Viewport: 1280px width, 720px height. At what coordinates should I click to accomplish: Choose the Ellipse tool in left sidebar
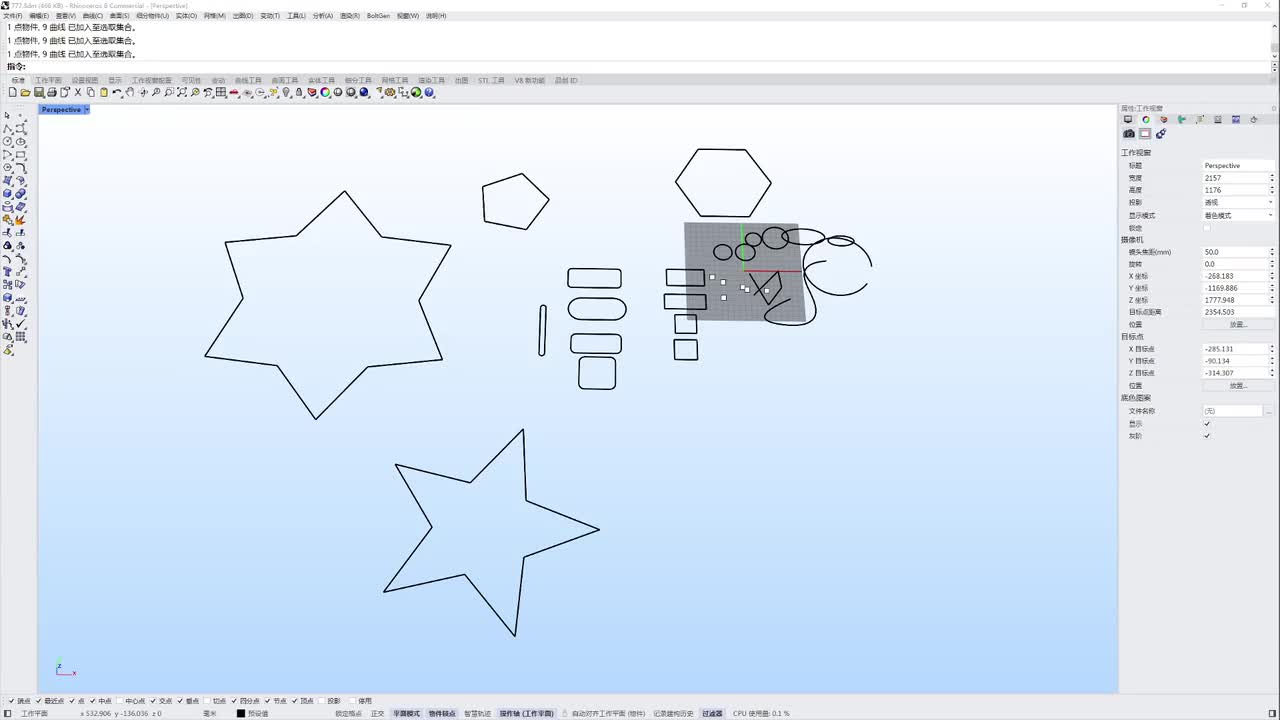point(21,142)
